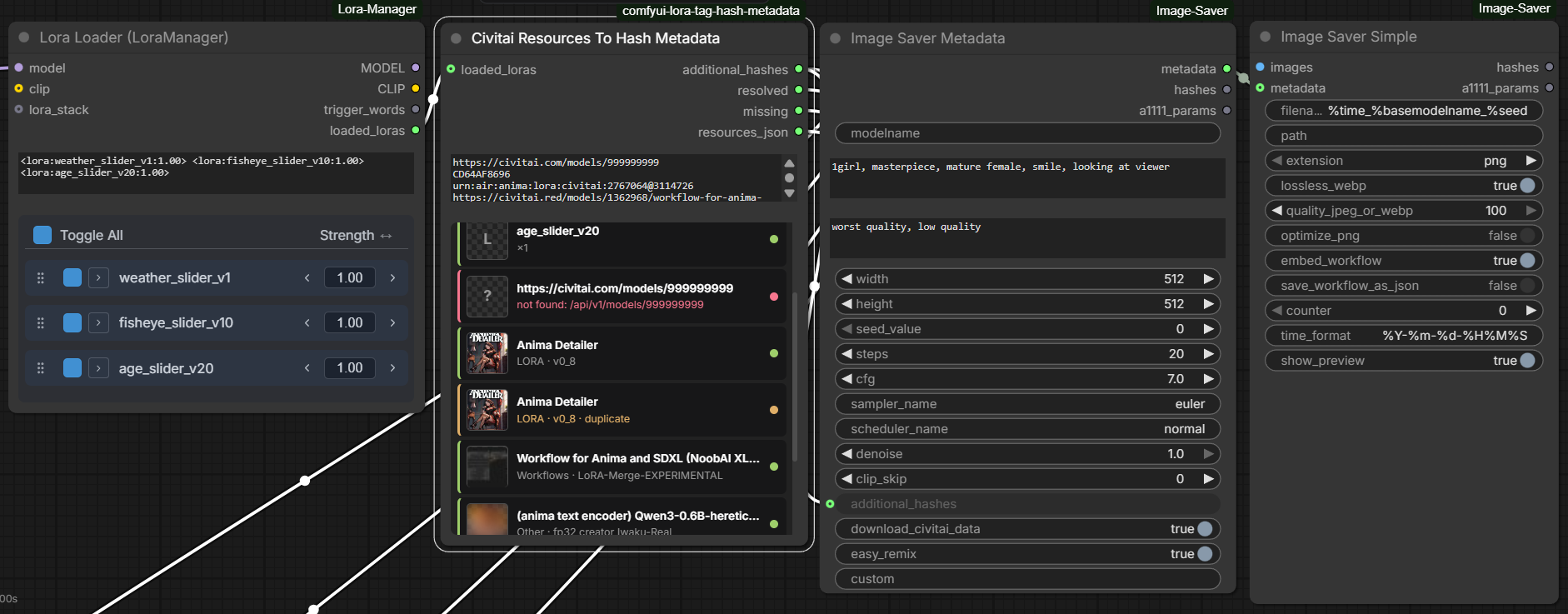
Task: Open scheduler_name dropdown
Action: pyautogui.click(x=1027, y=429)
